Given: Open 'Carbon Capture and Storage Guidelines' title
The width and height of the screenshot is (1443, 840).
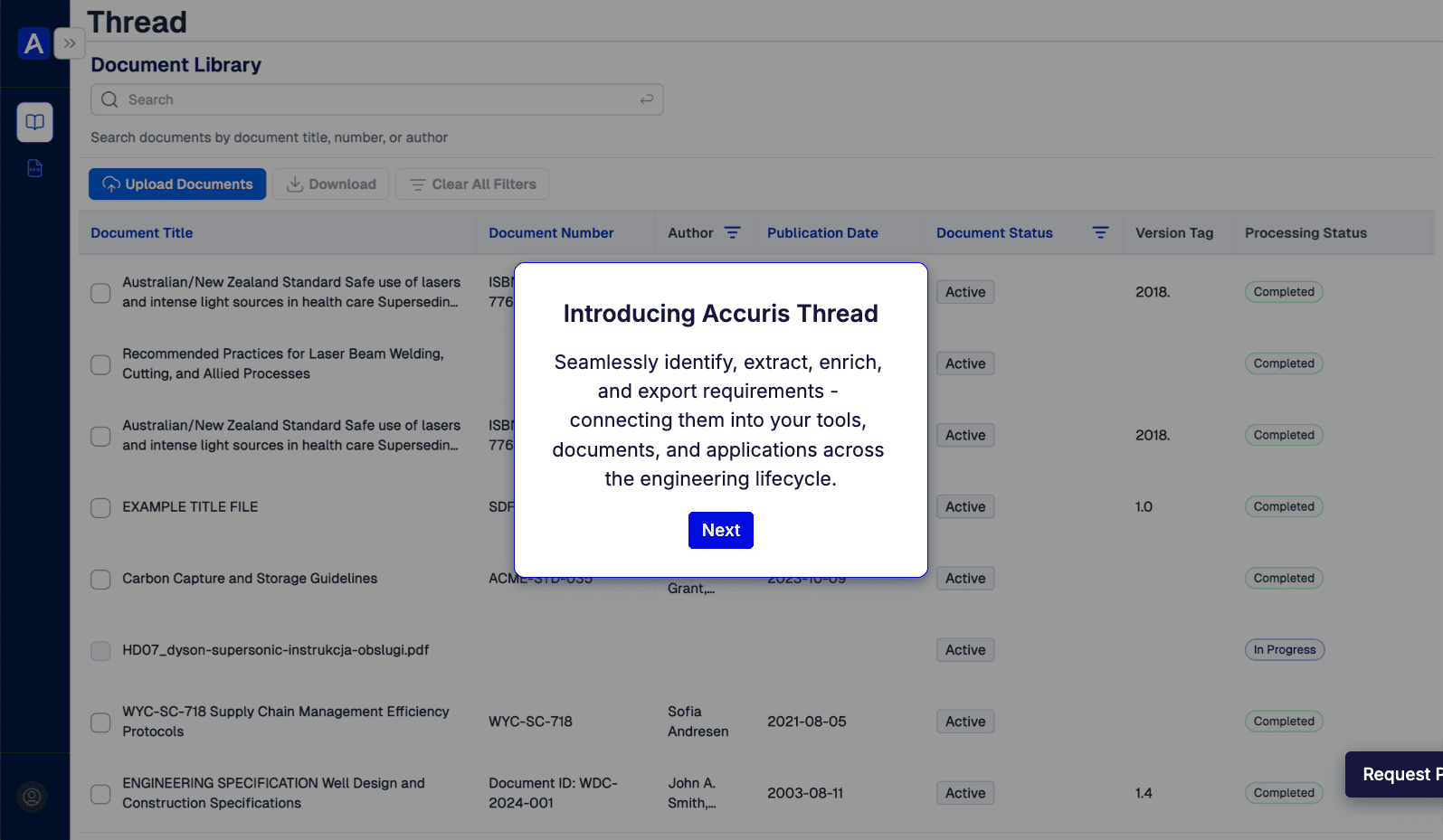Looking at the screenshot, I should click(x=250, y=579).
